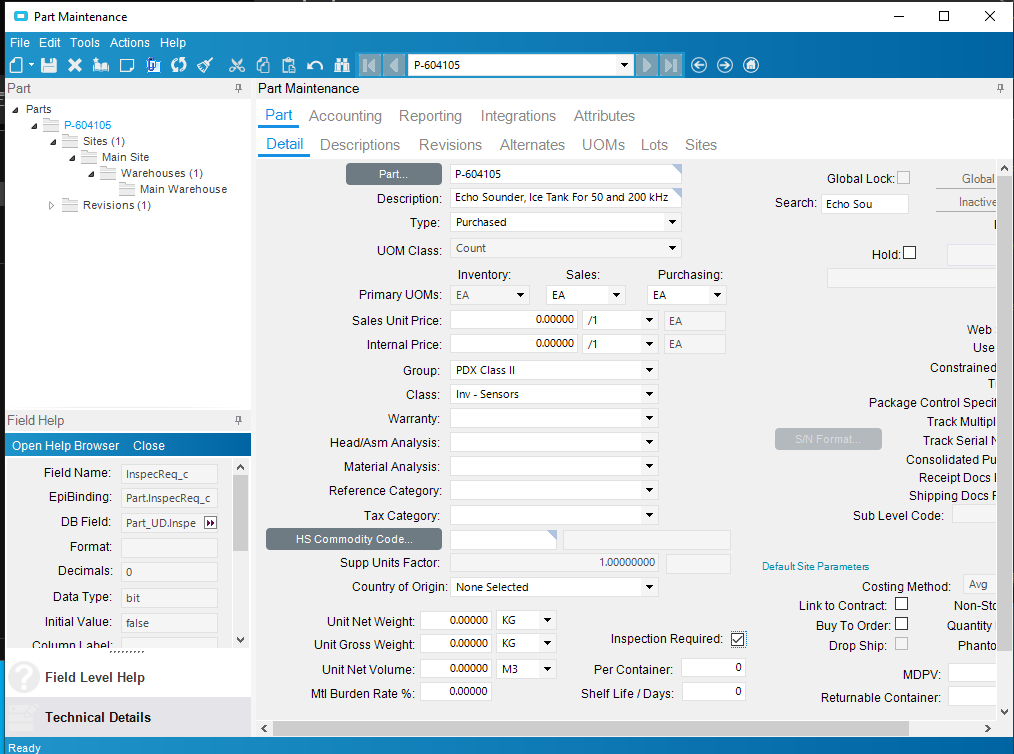Click the New part toolbar icon

(17, 65)
